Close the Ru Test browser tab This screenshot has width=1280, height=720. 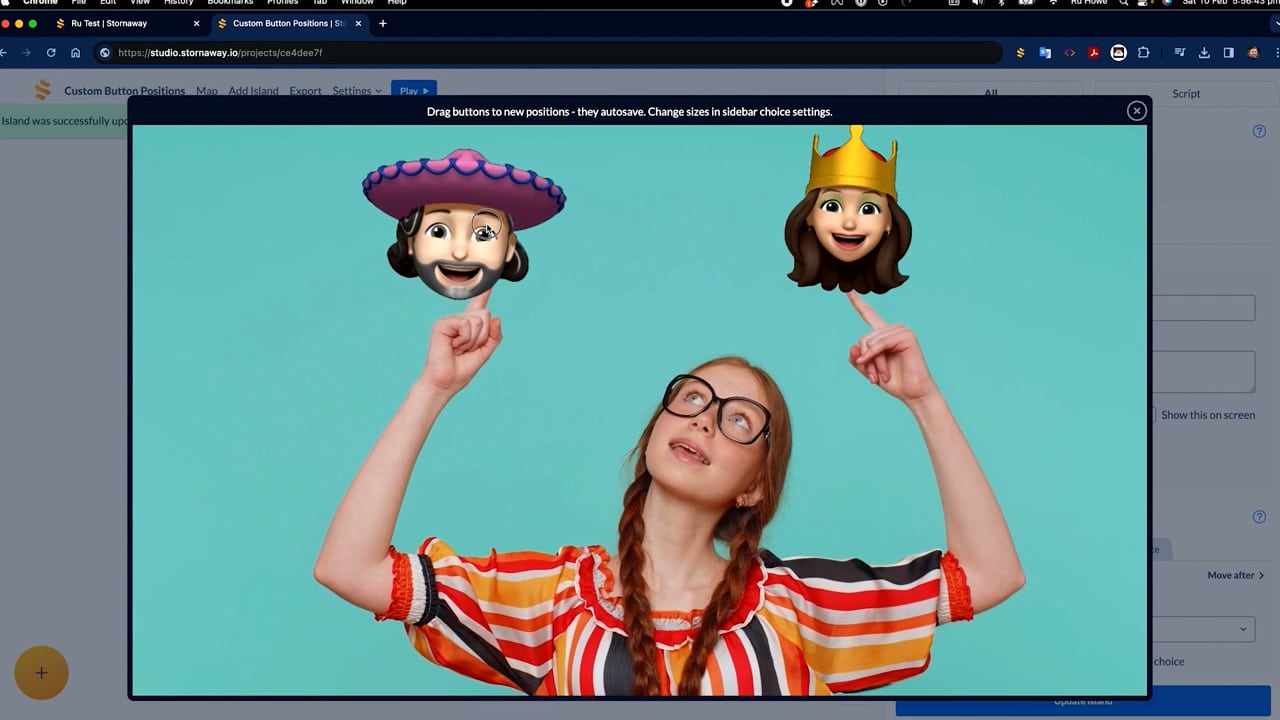196,23
